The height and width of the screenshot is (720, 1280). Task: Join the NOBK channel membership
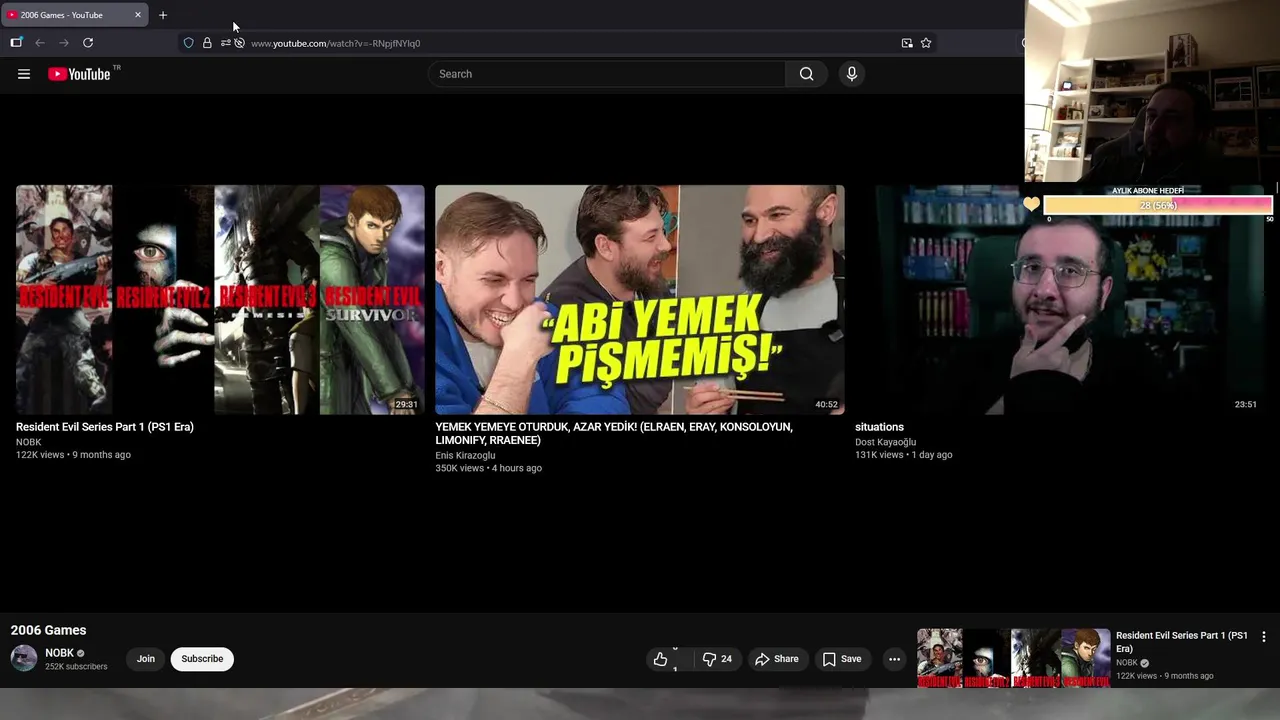coord(146,659)
